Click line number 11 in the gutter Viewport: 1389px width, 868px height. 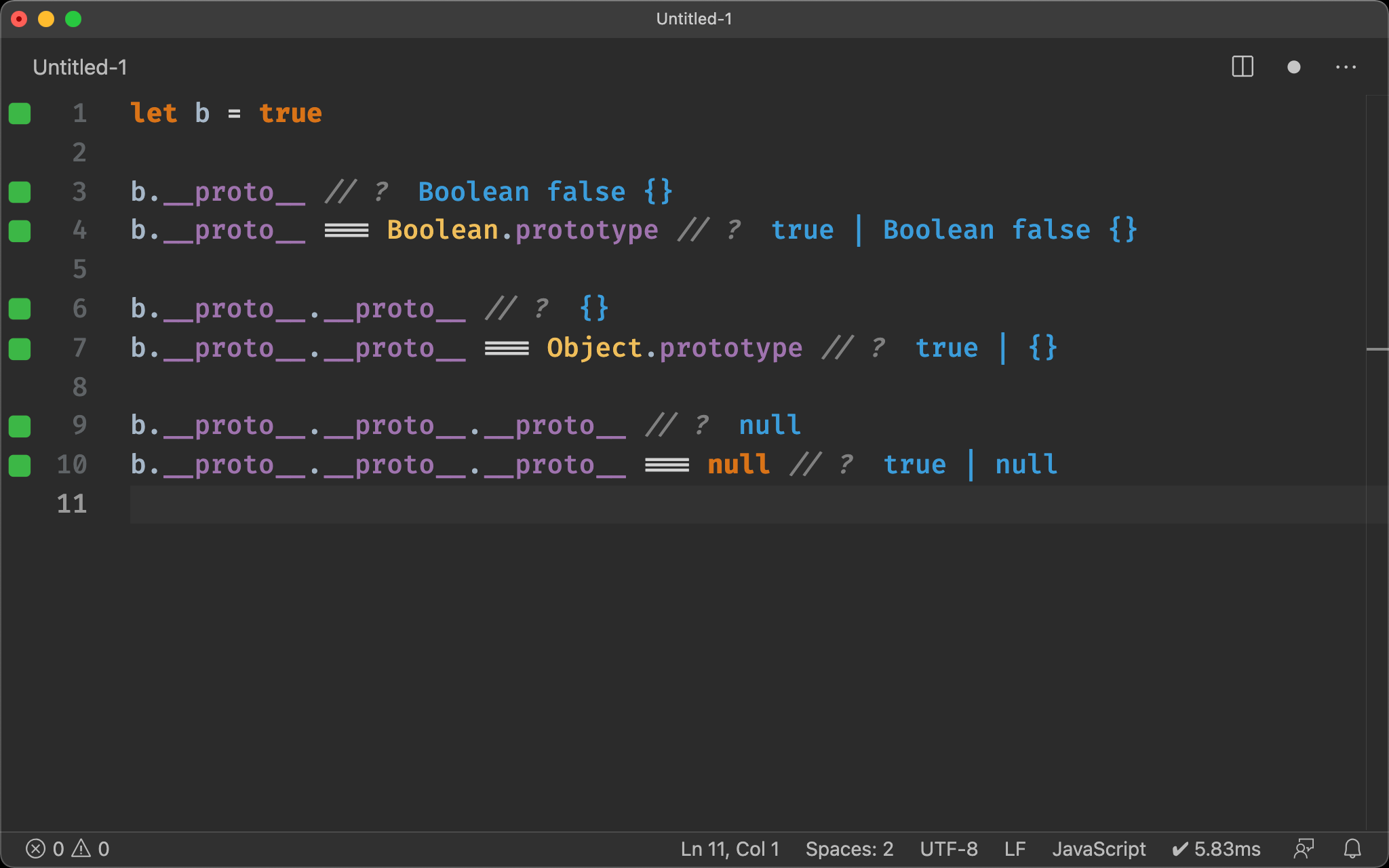[x=72, y=504]
